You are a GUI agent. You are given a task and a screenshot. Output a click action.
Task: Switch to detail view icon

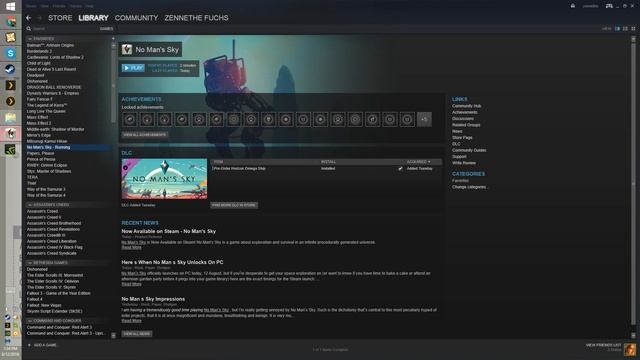tap(617, 29)
